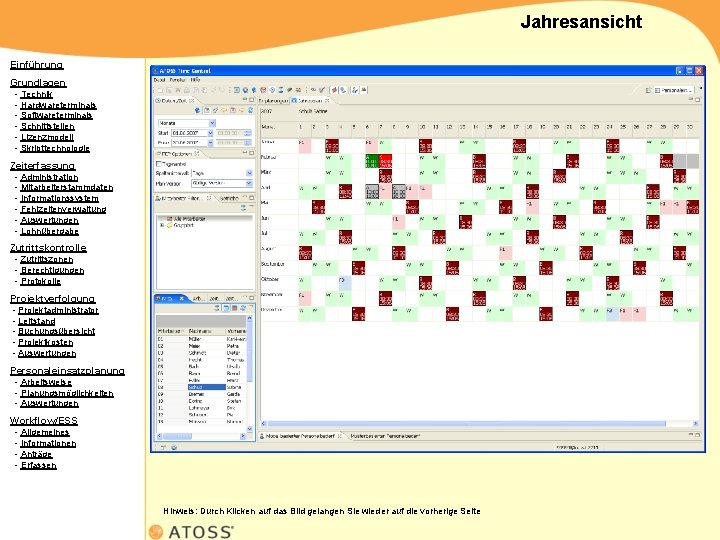Select the highlighted Schulz employee row
Image resolution: width=720 pixels, height=540 pixels.
click(202, 387)
